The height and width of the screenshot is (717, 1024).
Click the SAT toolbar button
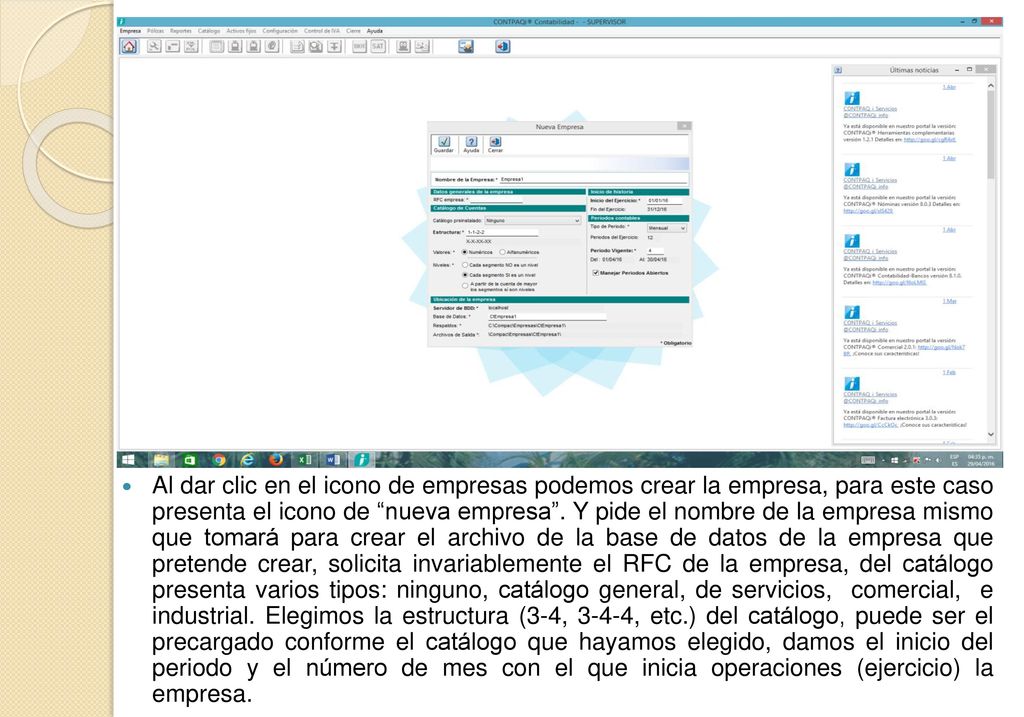pyautogui.click(x=377, y=46)
